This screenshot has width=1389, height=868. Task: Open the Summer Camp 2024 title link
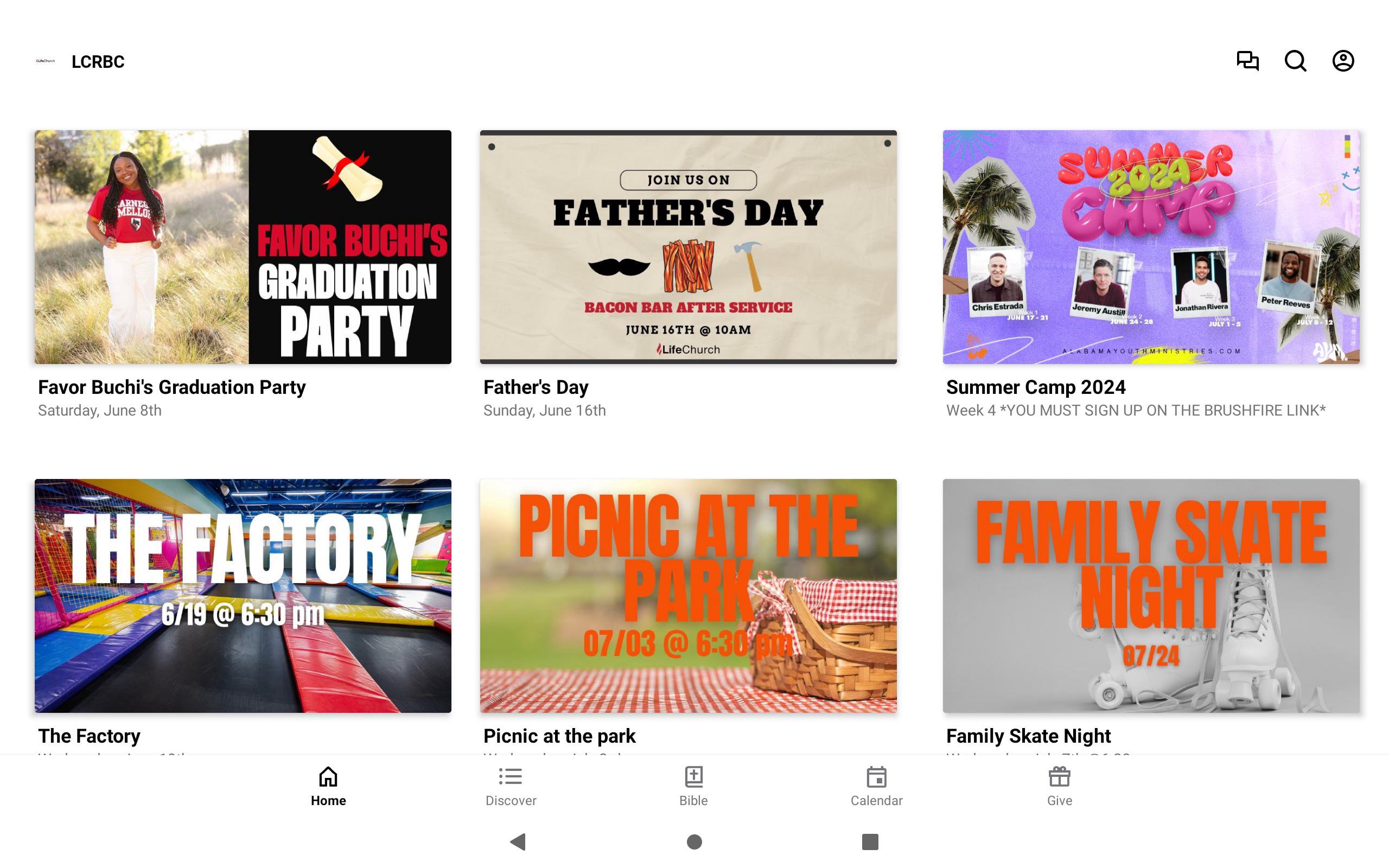click(x=1036, y=387)
